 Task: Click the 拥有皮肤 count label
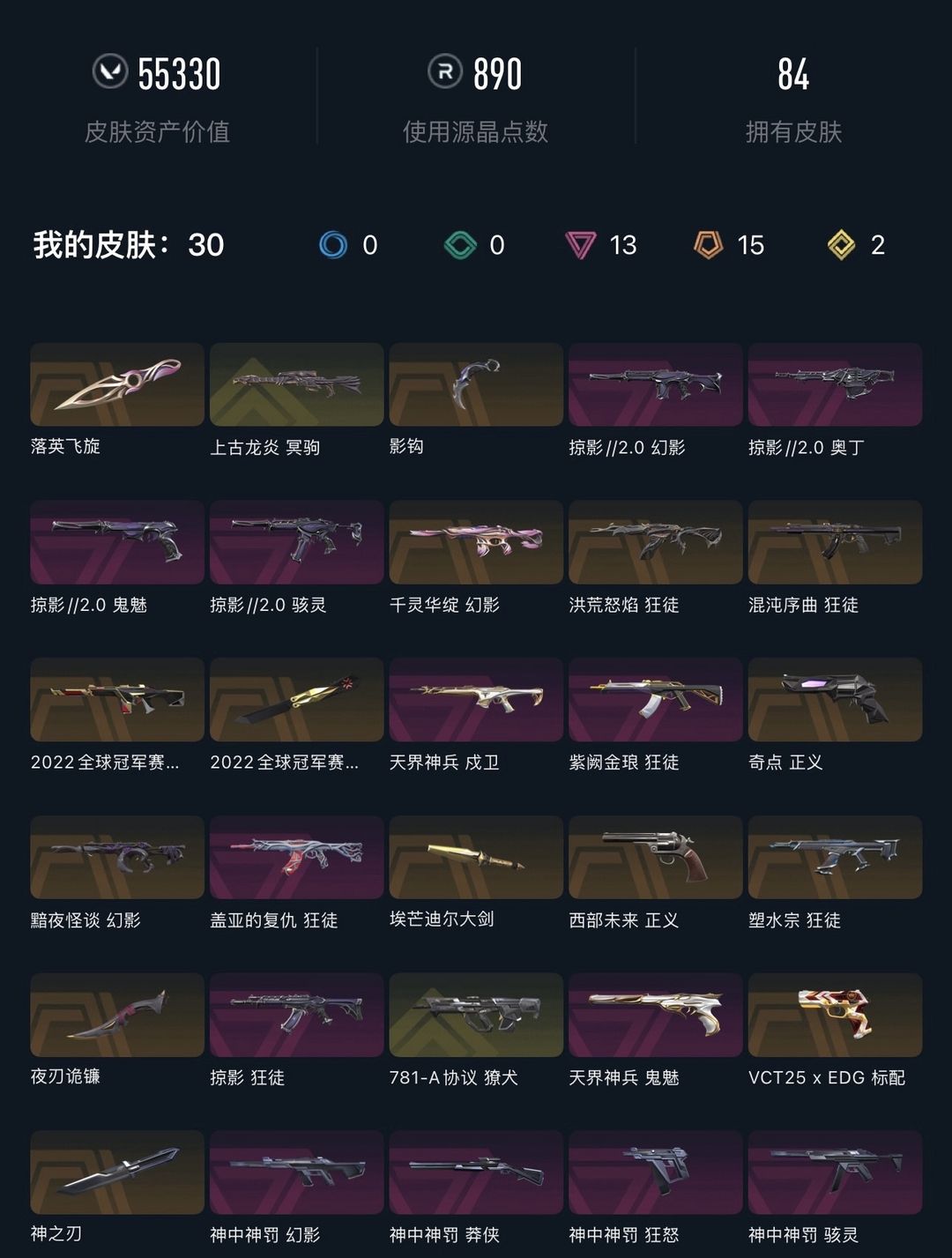[793, 132]
